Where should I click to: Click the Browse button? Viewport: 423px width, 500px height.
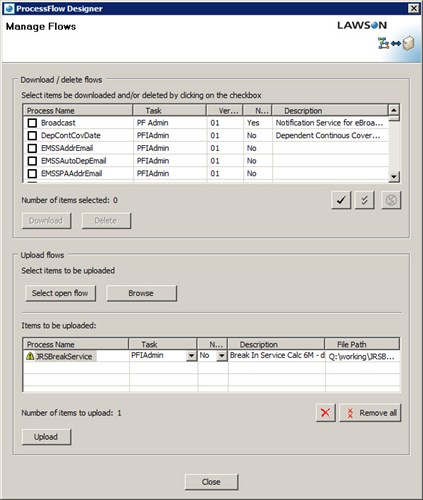click(x=141, y=293)
